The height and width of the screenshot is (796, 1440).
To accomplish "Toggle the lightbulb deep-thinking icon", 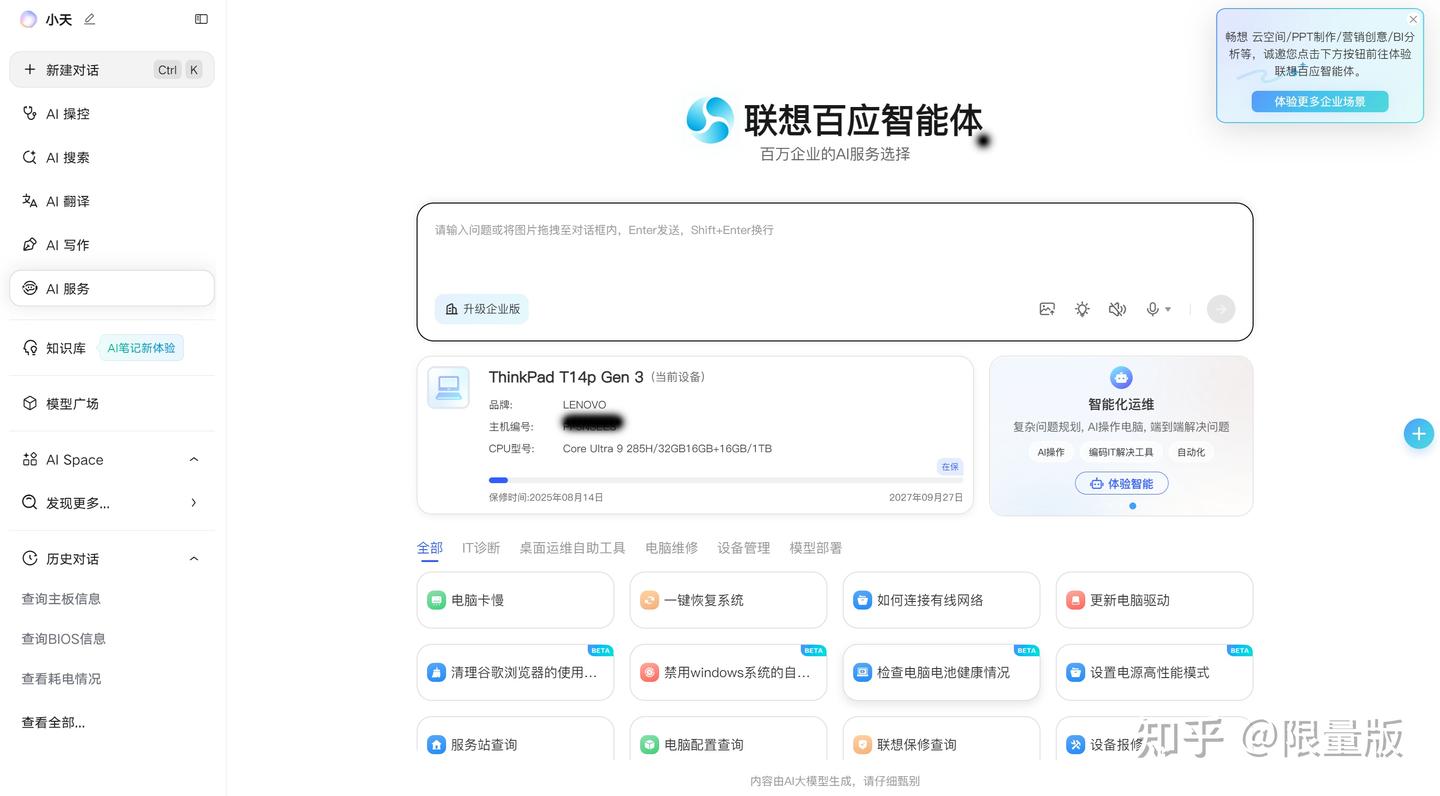I will click(1082, 310).
